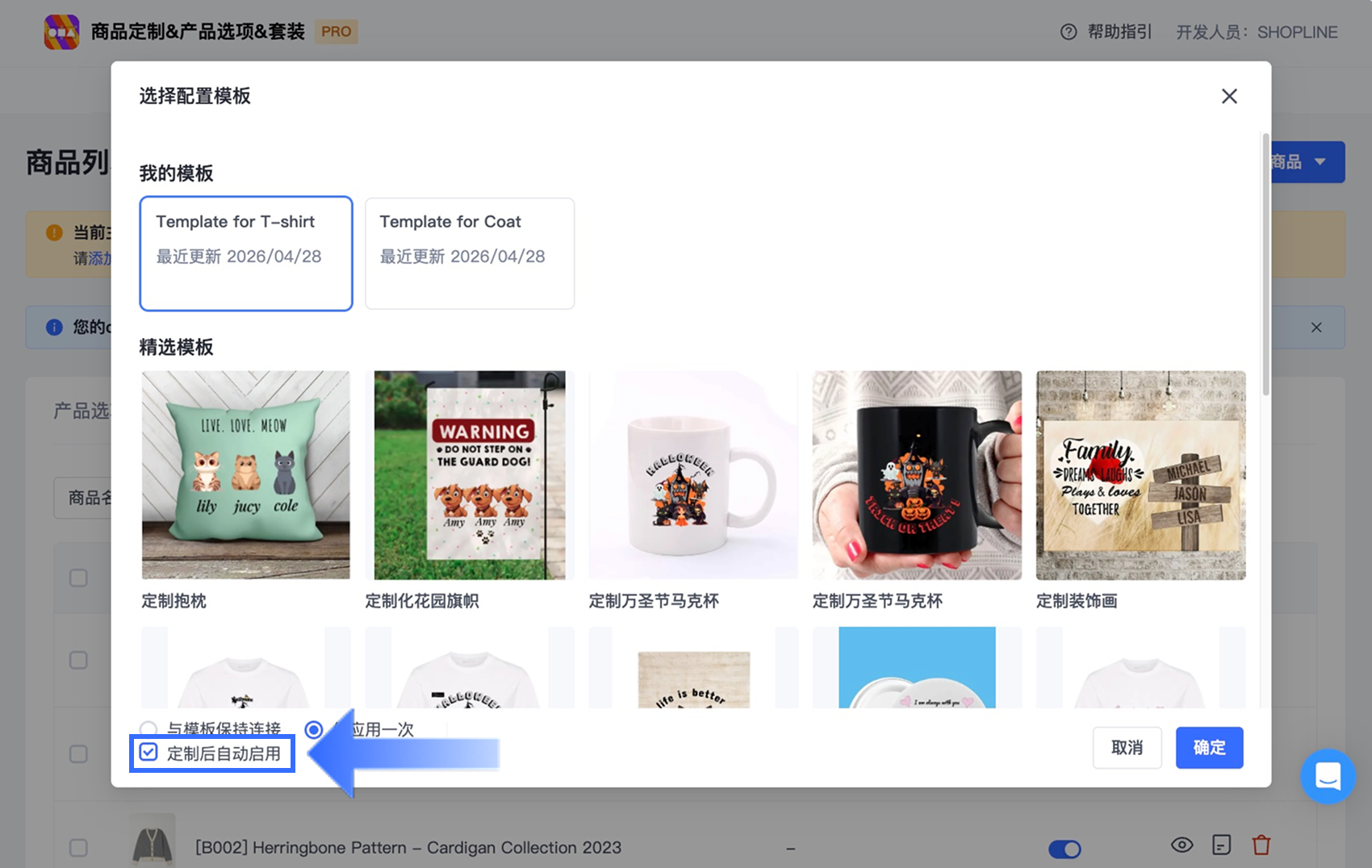
Task: Click the blue info icon in banner
Action: coord(54,327)
